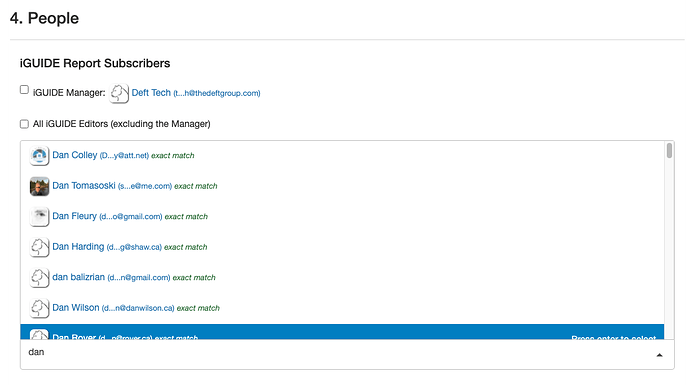Select the highlighted Dan Rover entry

click(342, 332)
